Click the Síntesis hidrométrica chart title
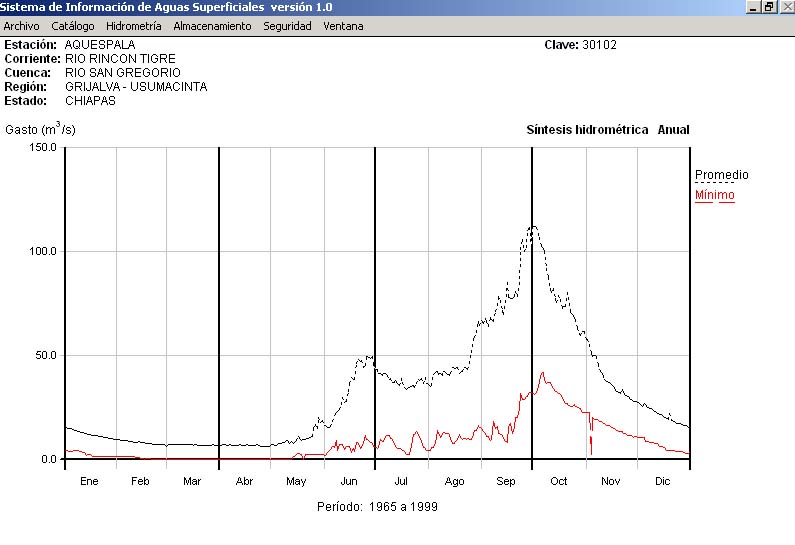The image size is (795, 545). [x=587, y=130]
